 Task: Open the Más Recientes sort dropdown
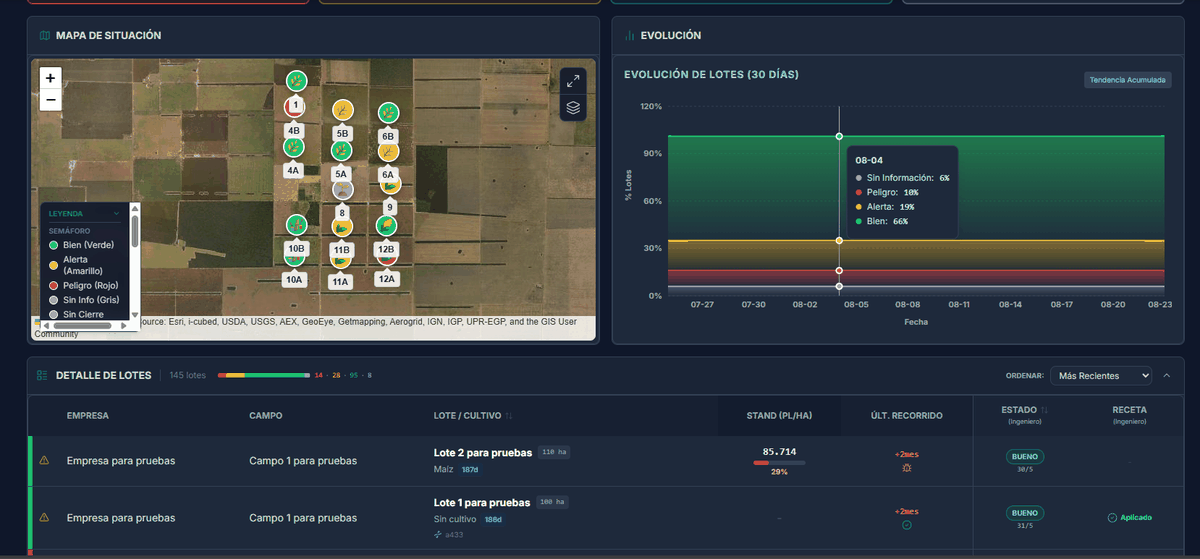(1100, 376)
